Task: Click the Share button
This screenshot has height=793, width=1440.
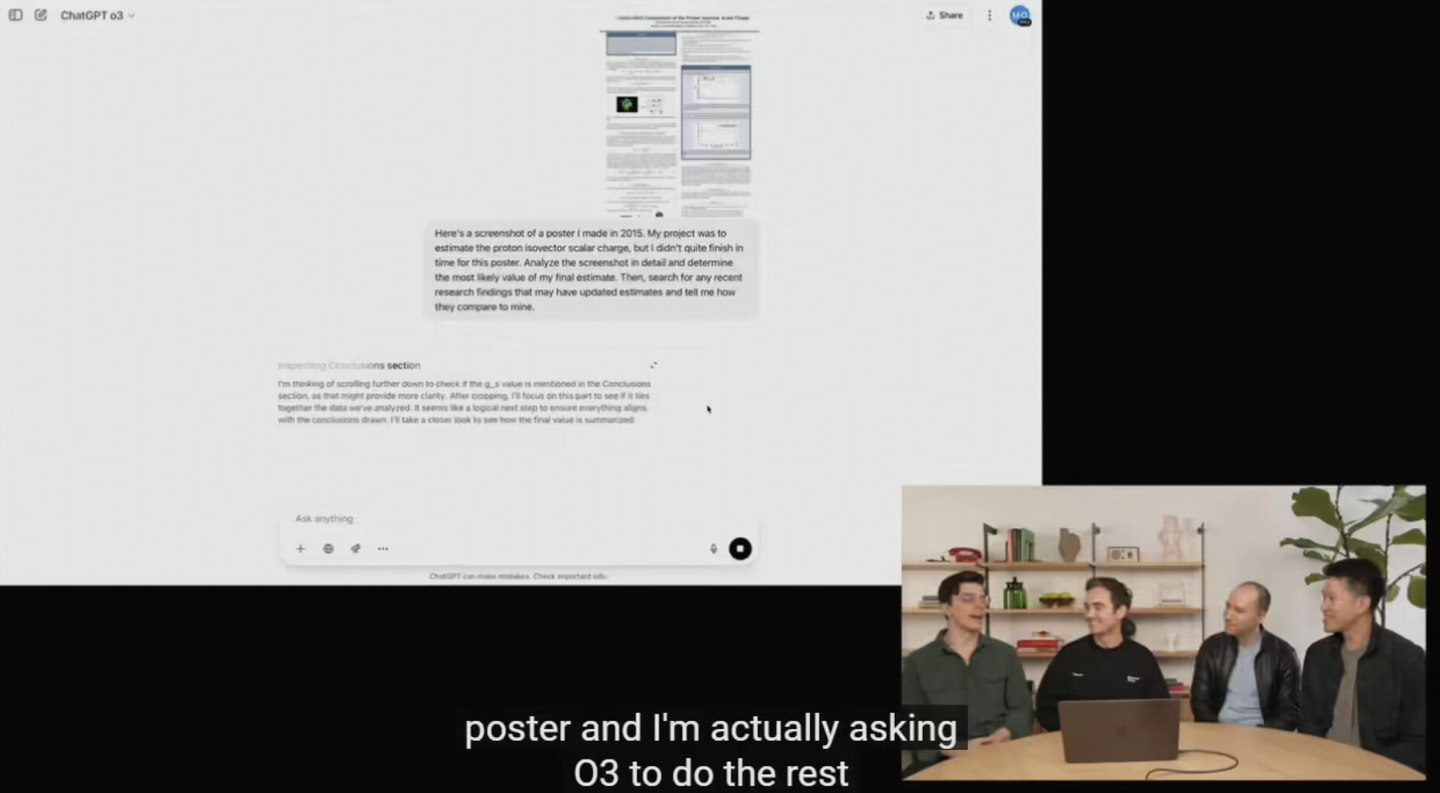Action: coord(945,15)
